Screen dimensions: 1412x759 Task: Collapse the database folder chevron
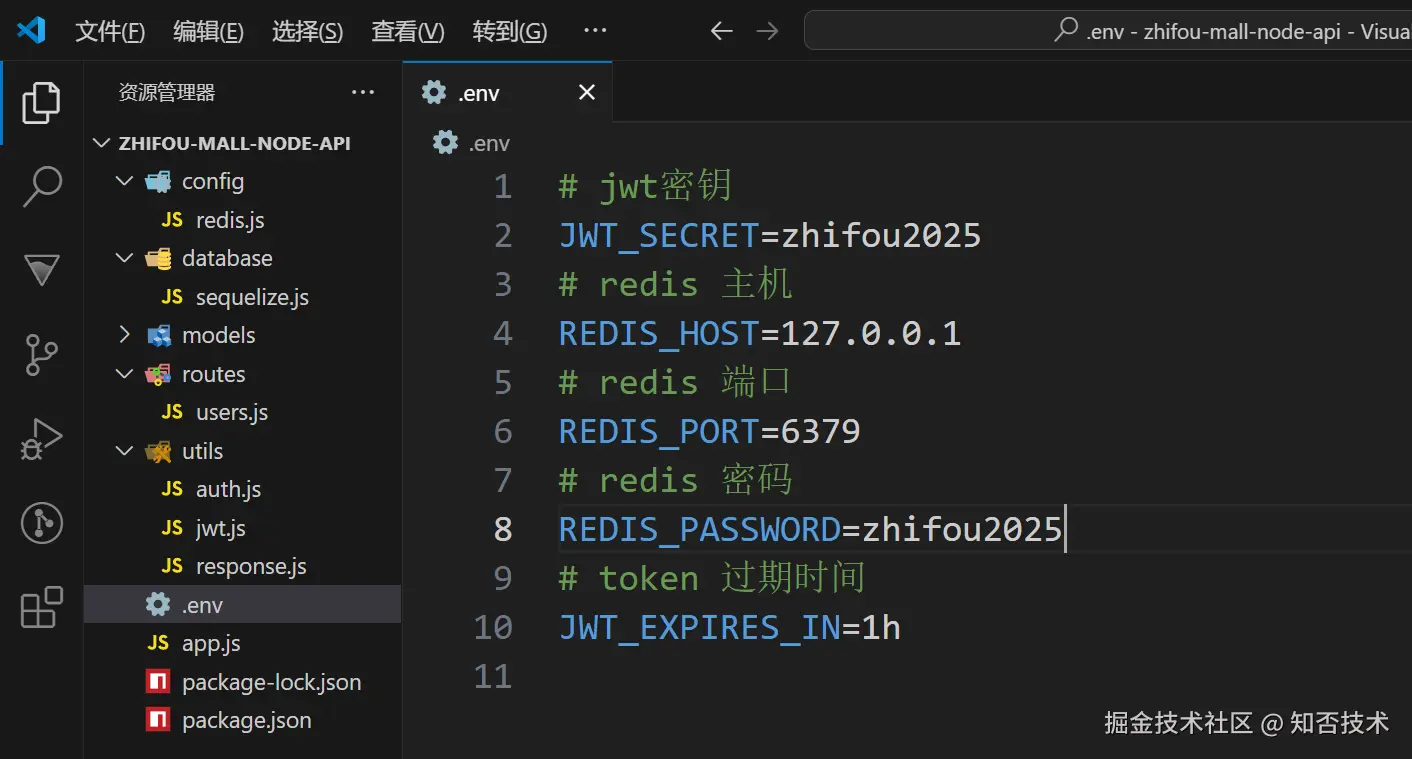coord(125,258)
